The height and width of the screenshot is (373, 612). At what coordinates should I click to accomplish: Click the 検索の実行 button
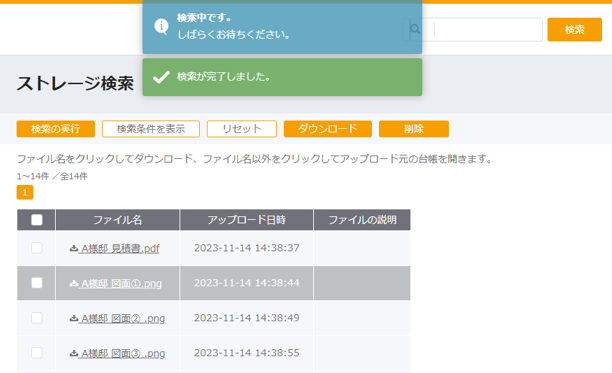(55, 129)
